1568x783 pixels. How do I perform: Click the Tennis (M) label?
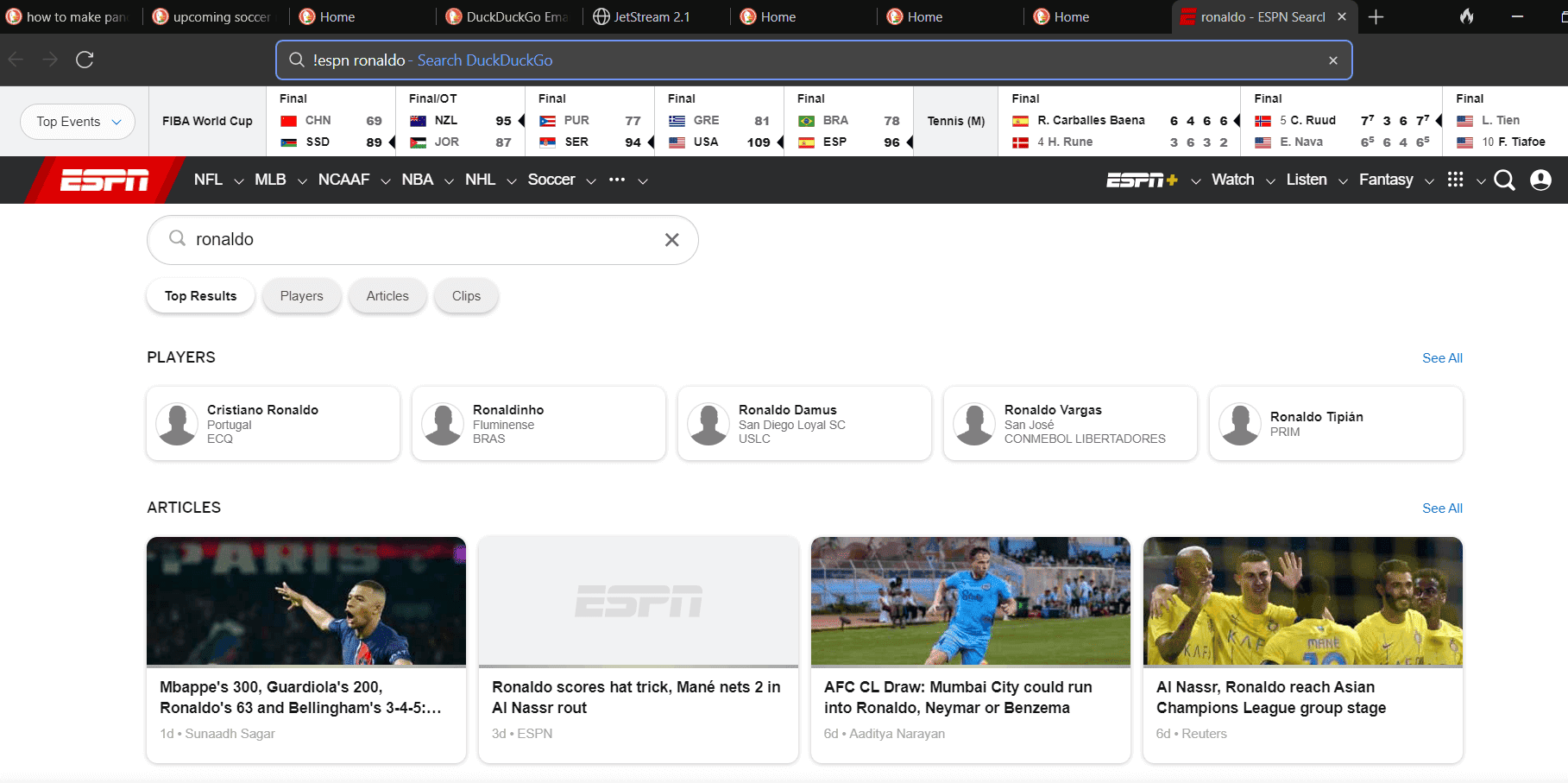(x=956, y=122)
